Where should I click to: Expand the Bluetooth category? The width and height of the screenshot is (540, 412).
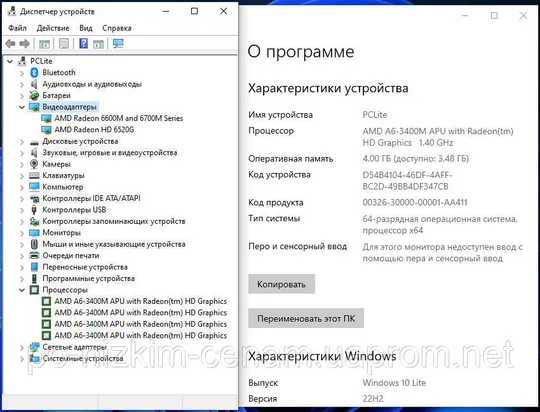pos(22,73)
